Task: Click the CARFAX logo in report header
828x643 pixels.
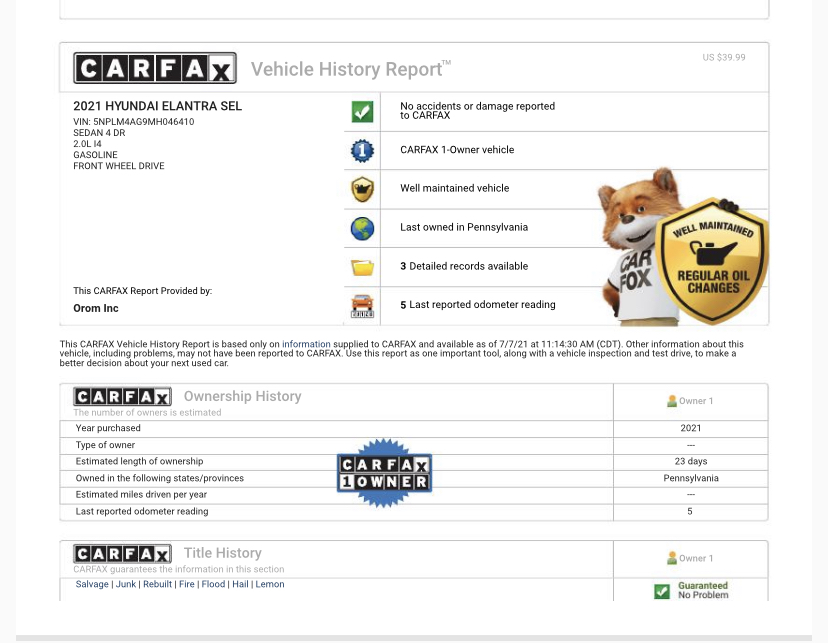Action: click(x=155, y=68)
